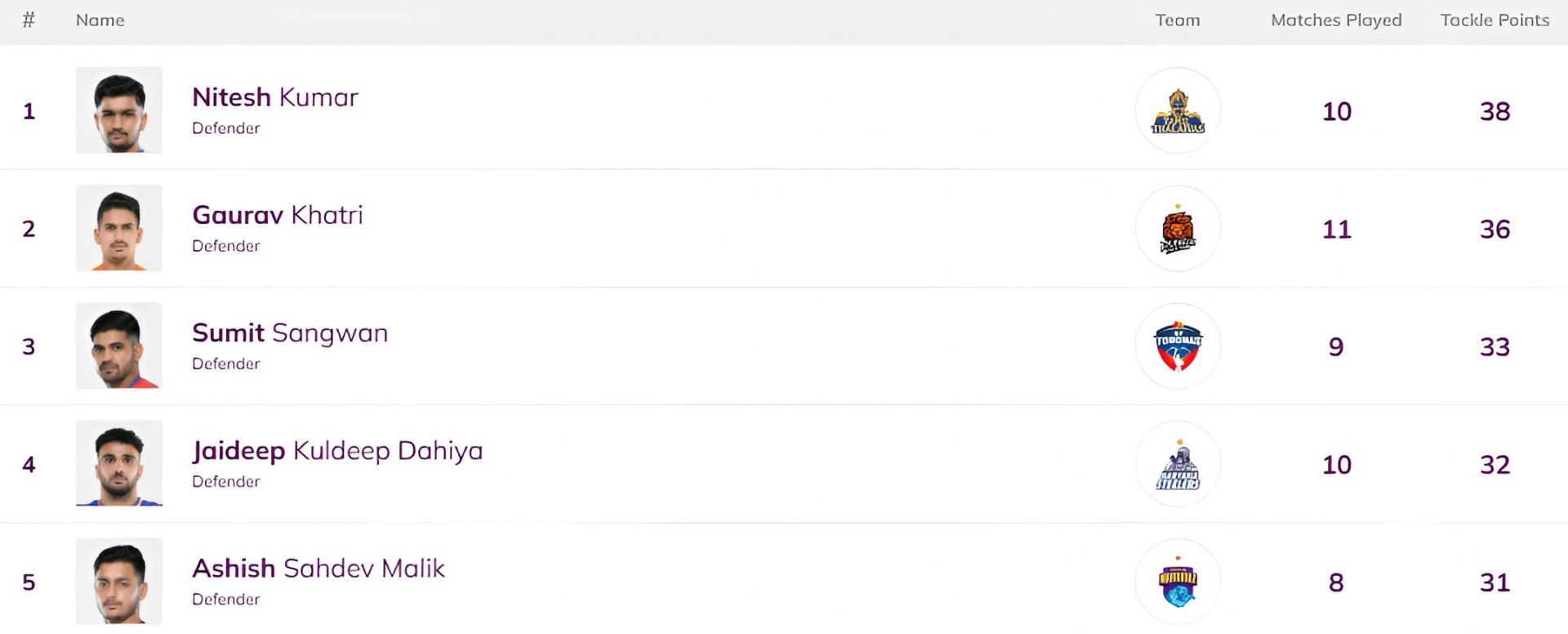Open Gaurav Khatri's player photo
The height and width of the screenshot is (634, 1568).
point(119,228)
